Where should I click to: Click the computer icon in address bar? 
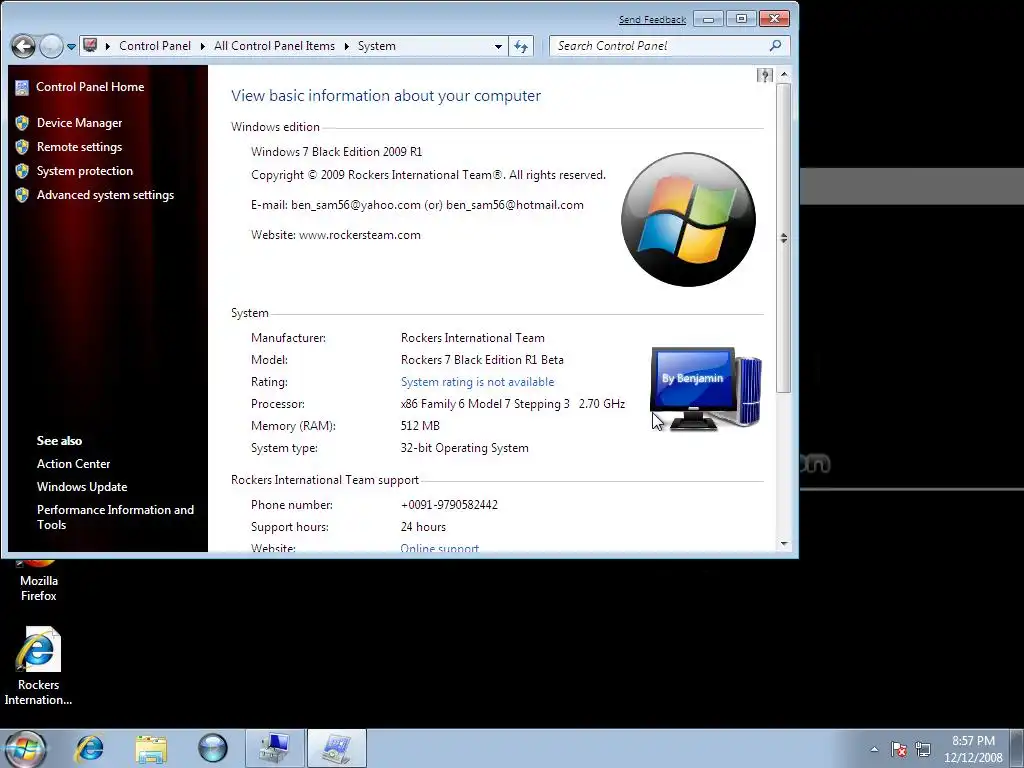[x=90, y=46]
